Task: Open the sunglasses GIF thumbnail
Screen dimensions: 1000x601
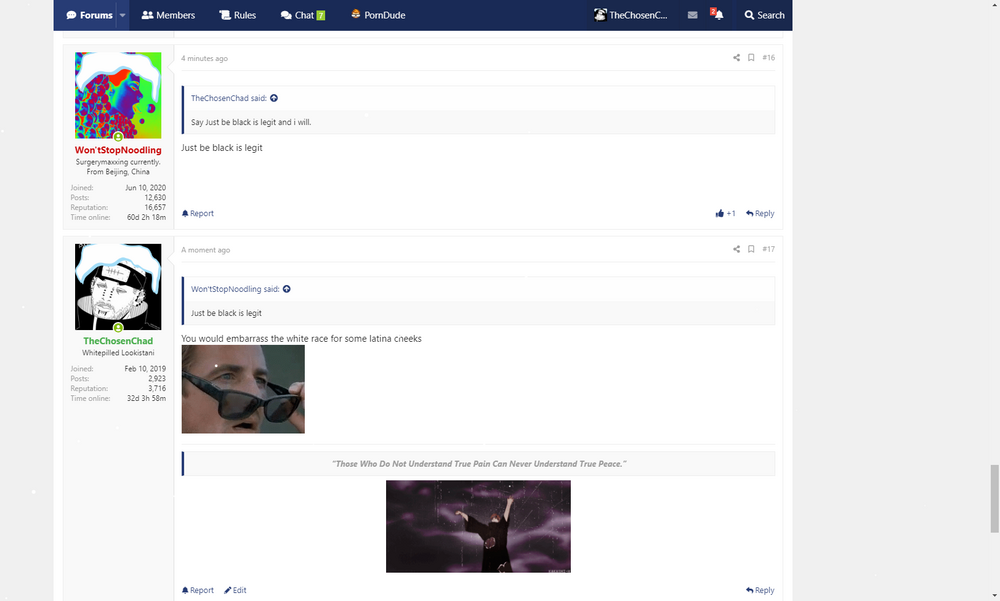Action: 243,389
